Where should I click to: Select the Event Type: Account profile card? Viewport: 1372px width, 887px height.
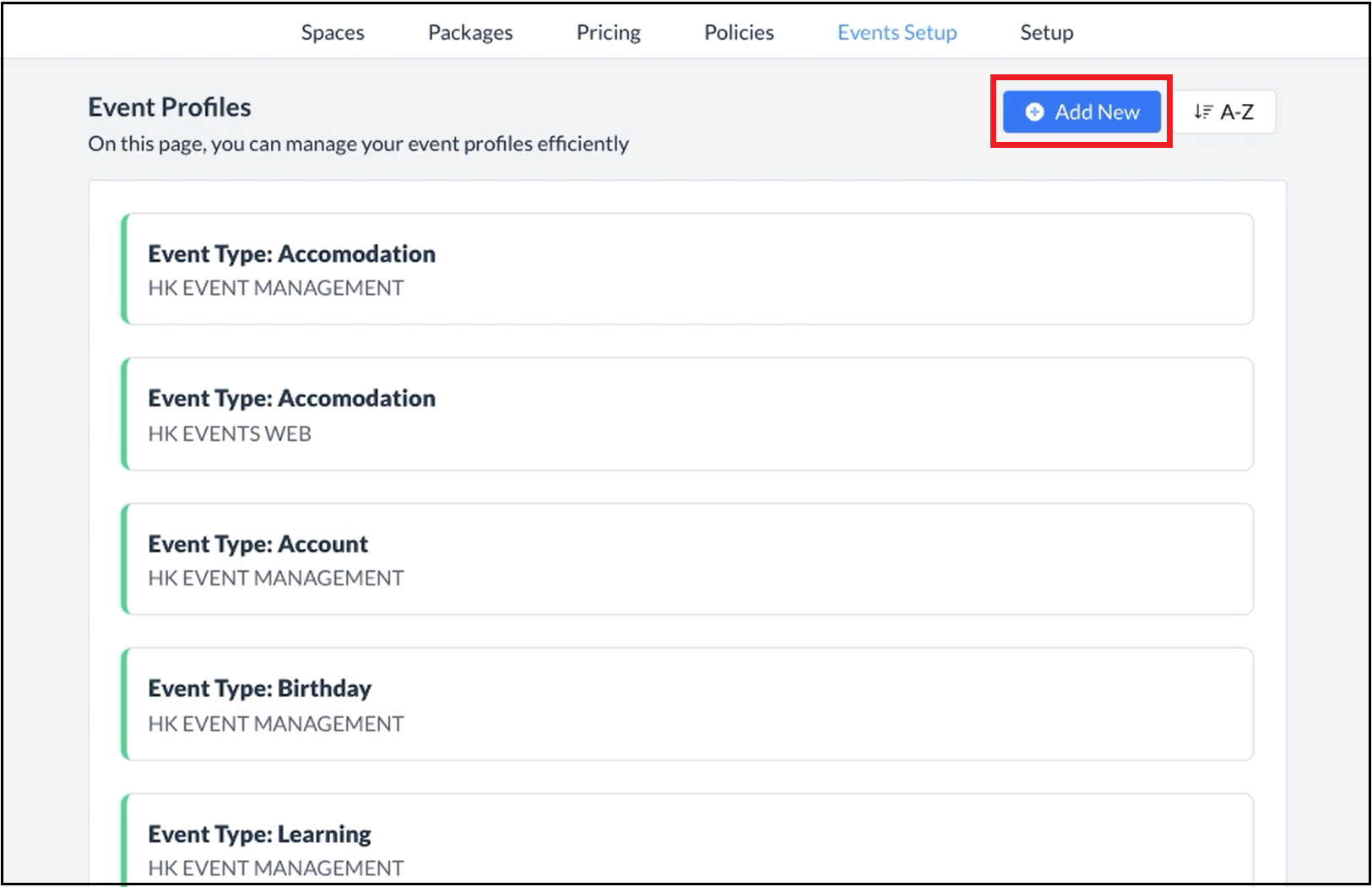(x=687, y=559)
